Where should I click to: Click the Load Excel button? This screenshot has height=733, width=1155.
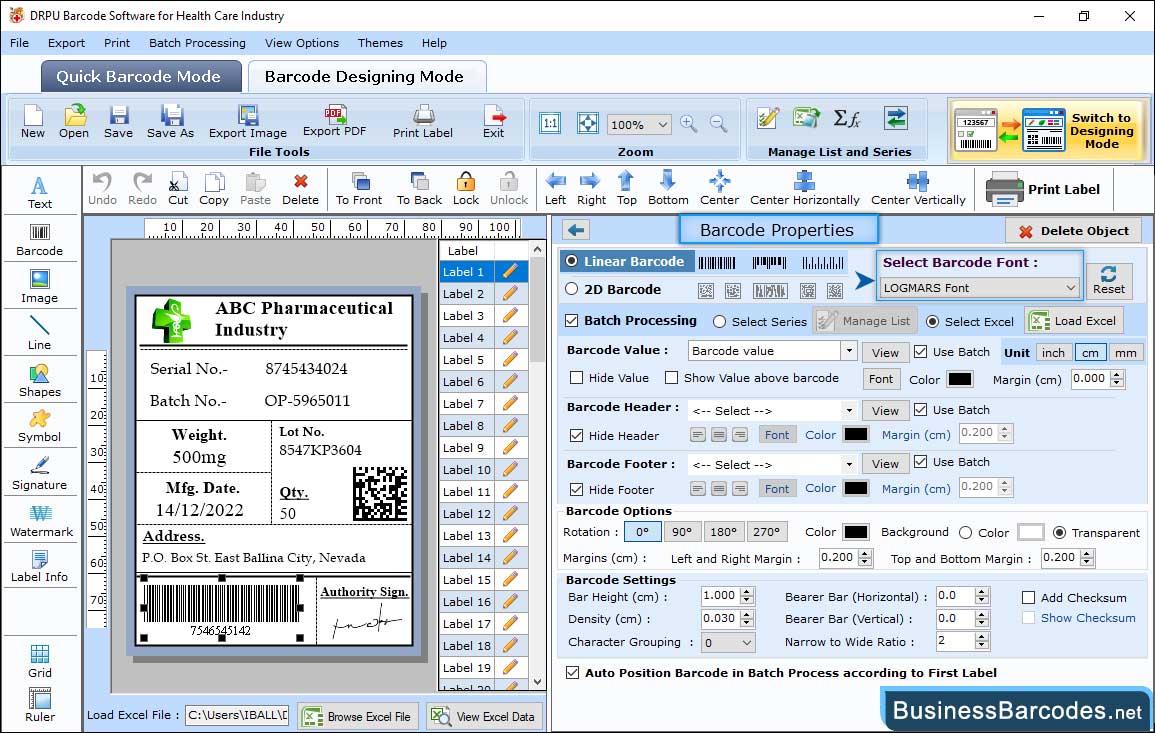pos(1073,320)
